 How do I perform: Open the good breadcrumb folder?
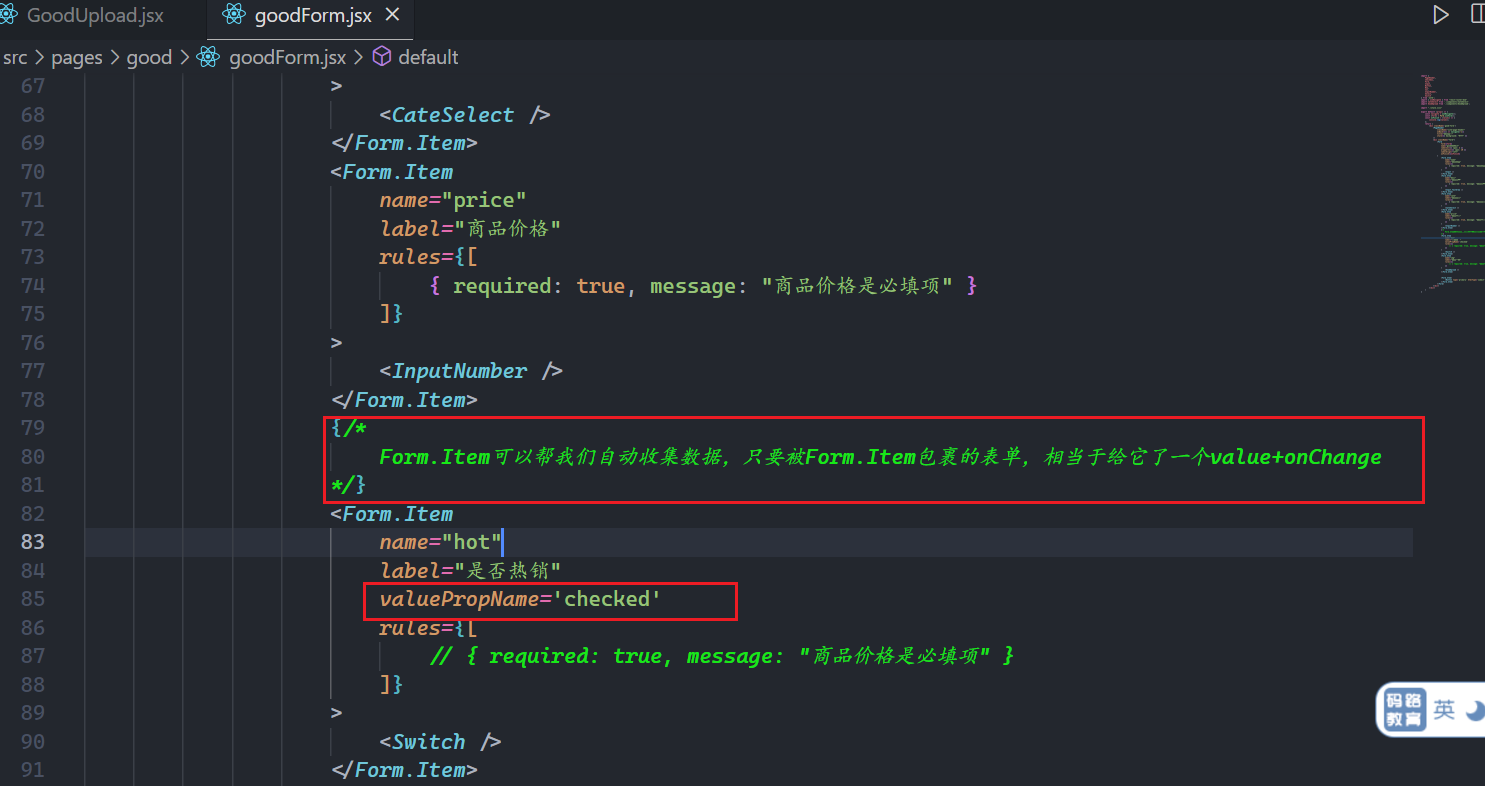(x=150, y=57)
